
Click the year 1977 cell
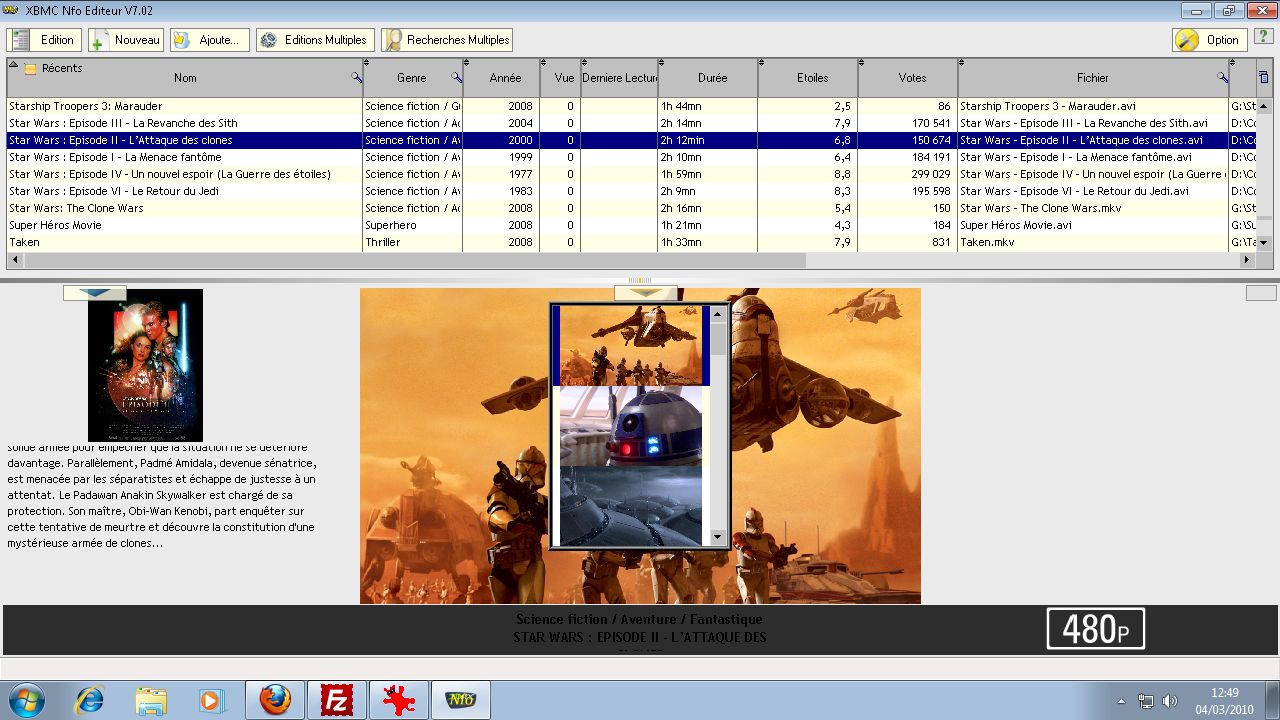coord(501,174)
